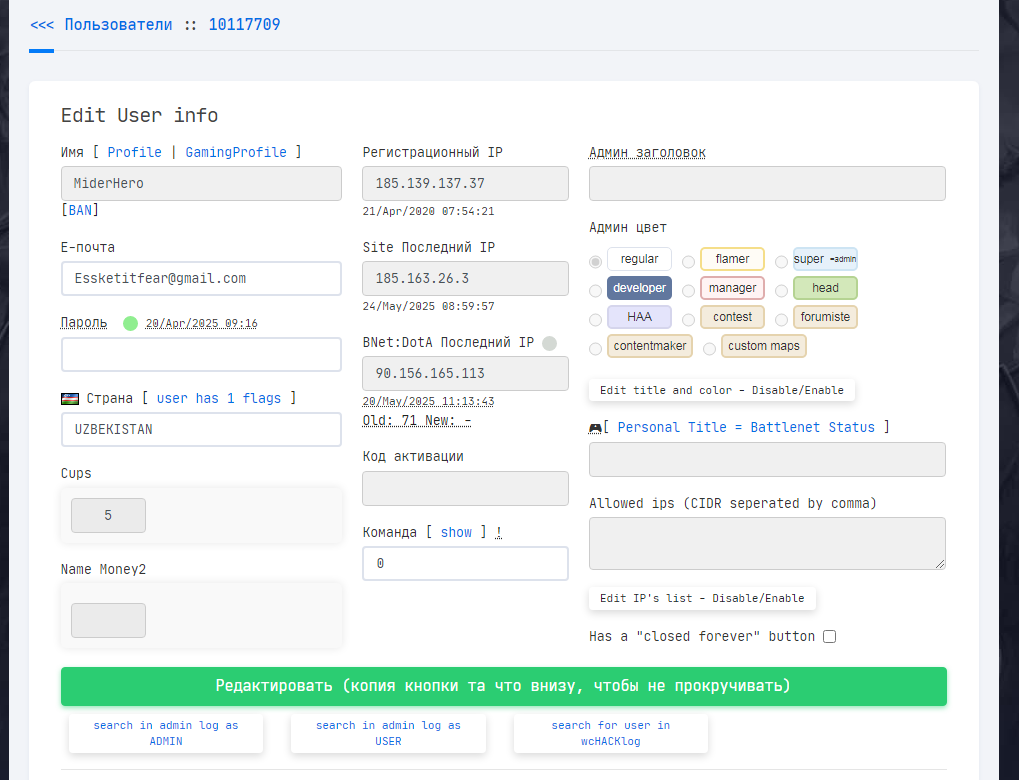The width and height of the screenshot is (1019, 780).
Task: Click the 24/May/2025 08:59:57 timestamp
Action: [x=428, y=306]
